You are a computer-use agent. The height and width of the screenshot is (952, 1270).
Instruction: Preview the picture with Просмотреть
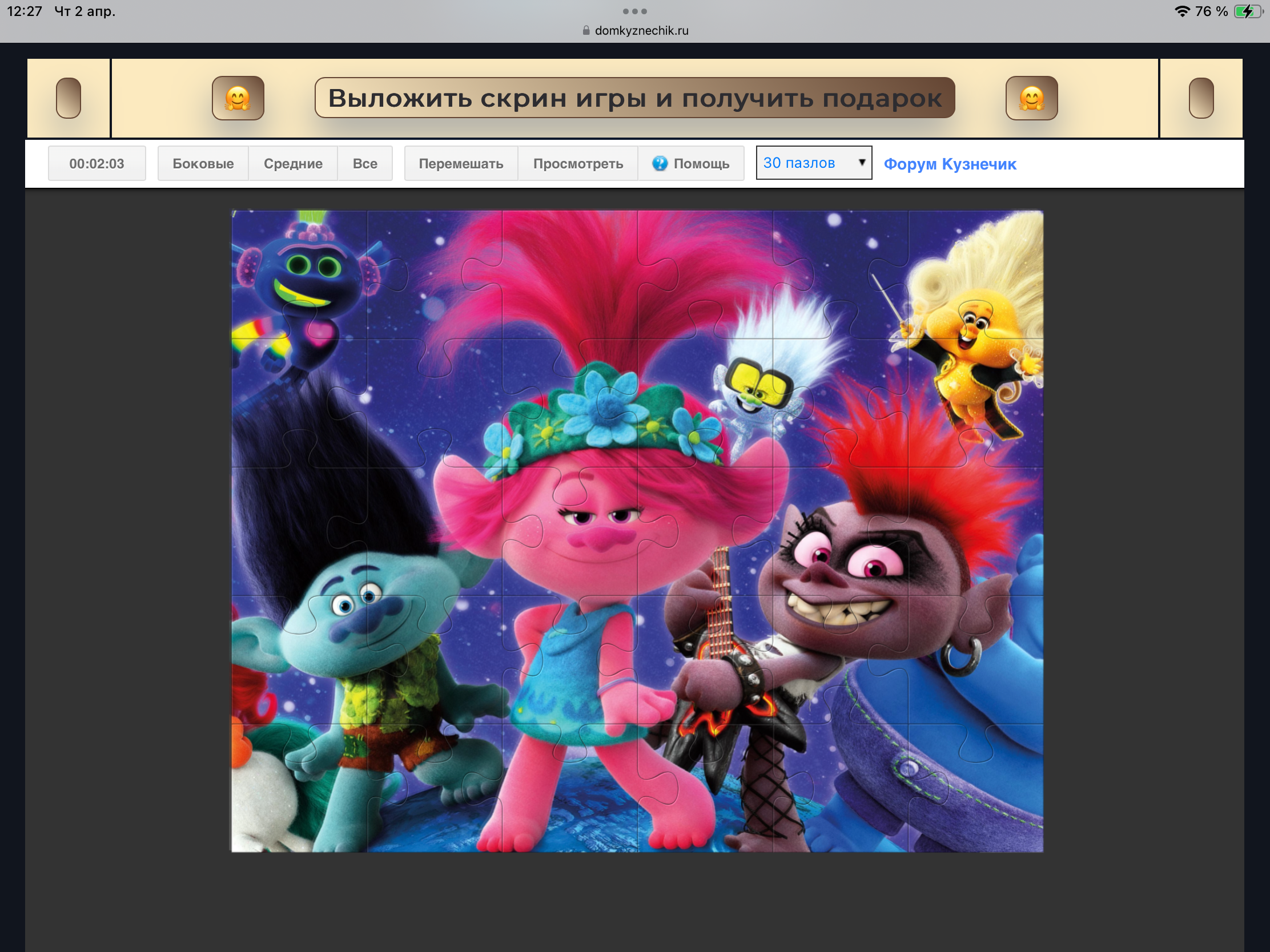577,164
